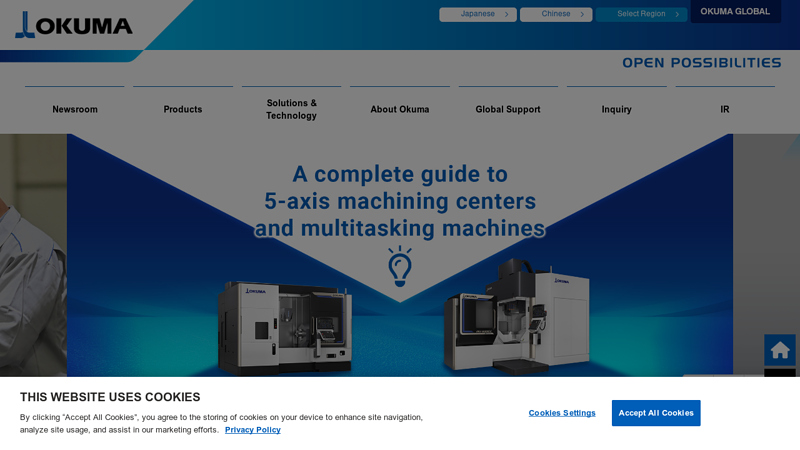Click the OPEN POSSIBILITIES slogan text
Screen dimensions: 800x450
tap(702, 63)
